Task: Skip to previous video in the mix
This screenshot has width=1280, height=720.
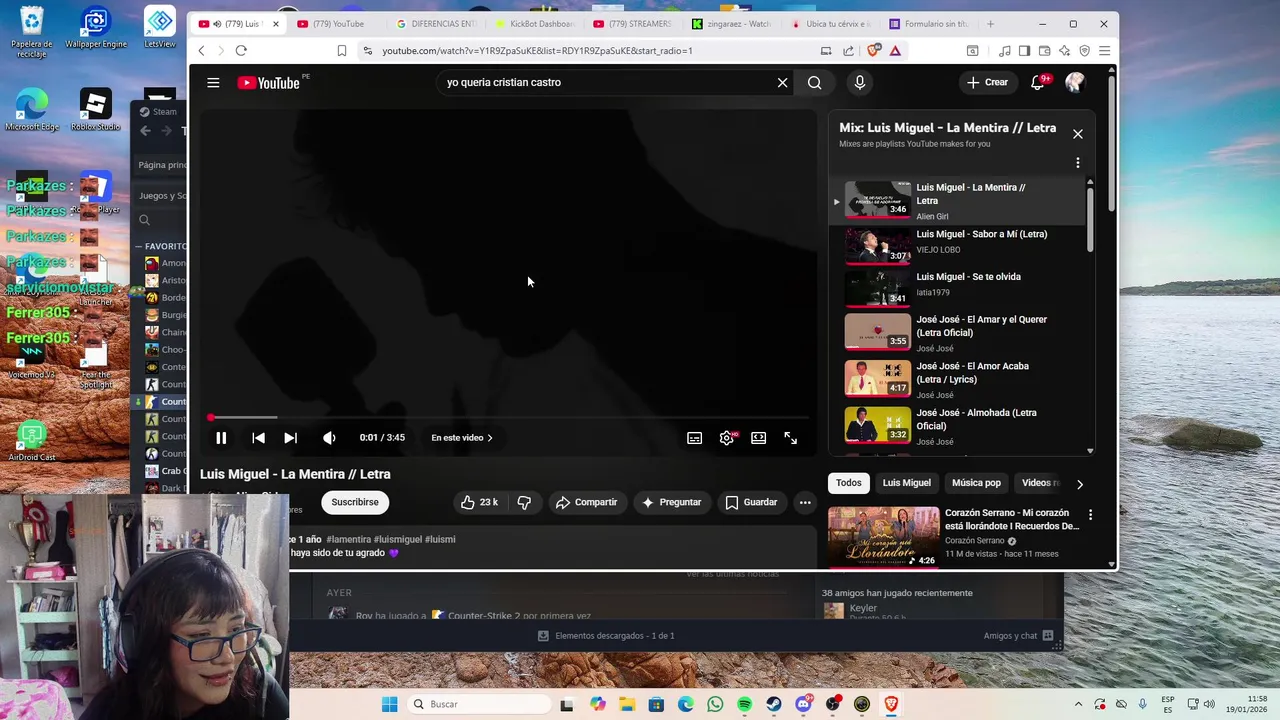Action: (258, 438)
